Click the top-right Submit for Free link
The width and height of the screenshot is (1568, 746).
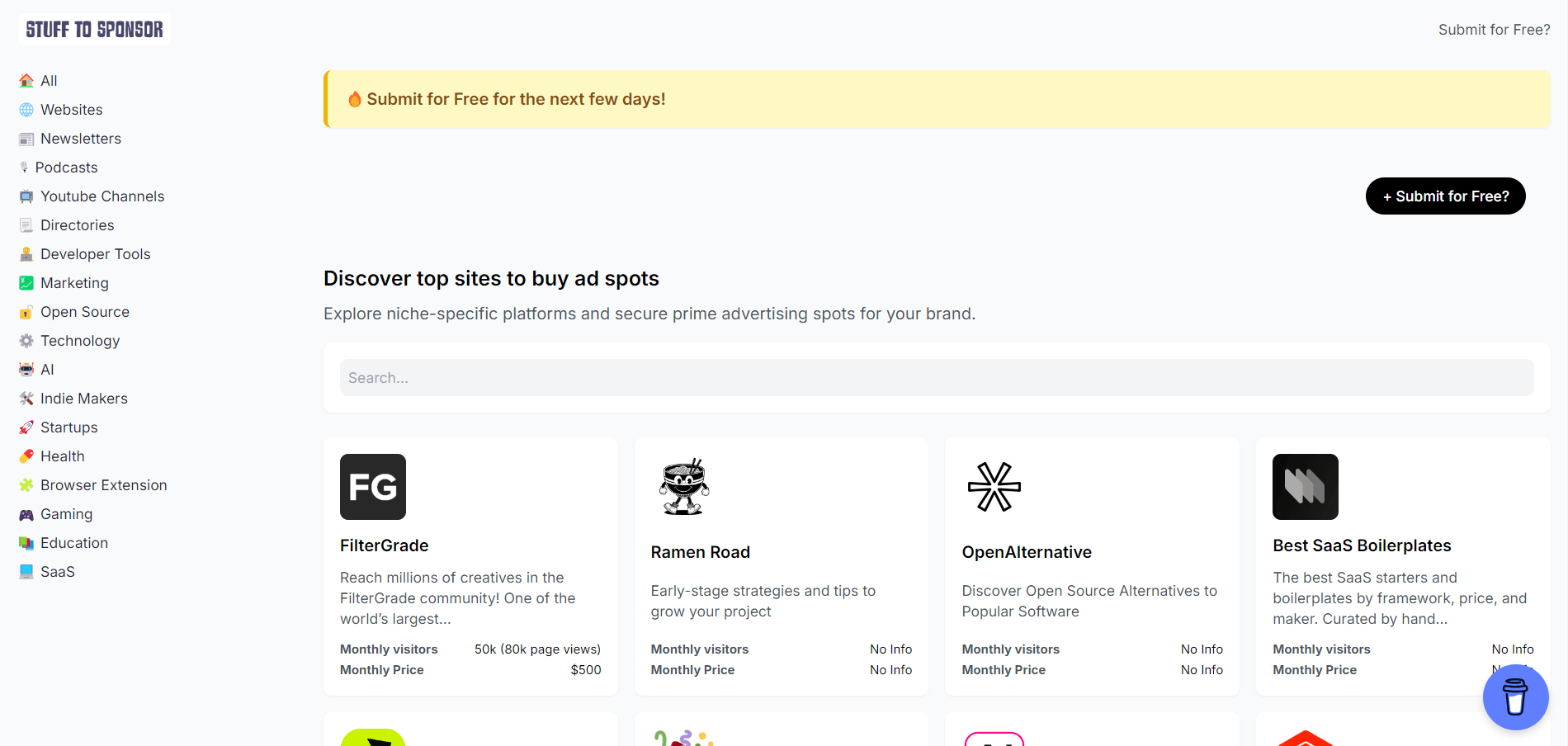coord(1494,30)
